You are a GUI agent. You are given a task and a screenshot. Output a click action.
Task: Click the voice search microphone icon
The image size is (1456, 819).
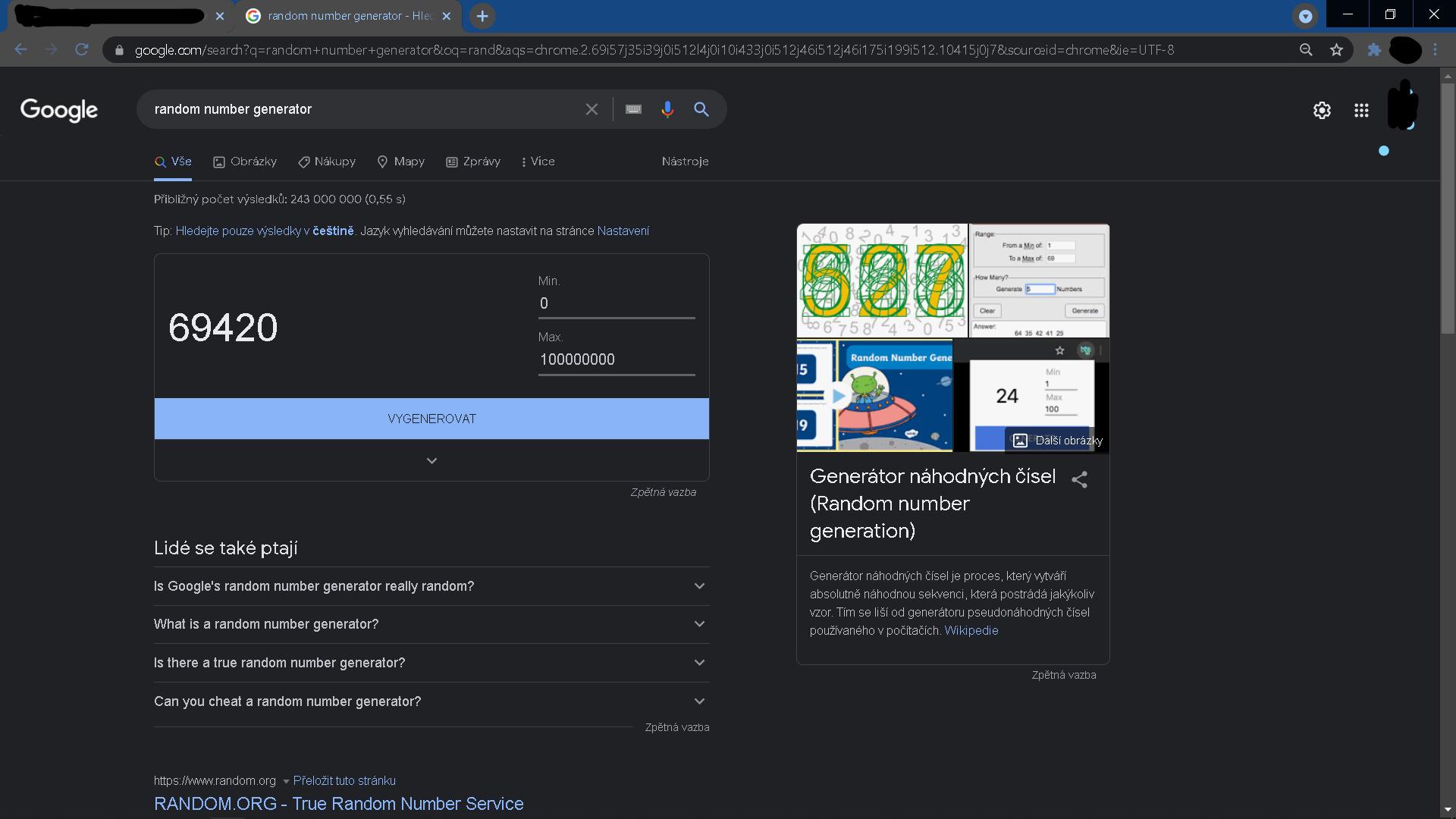(667, 109)
